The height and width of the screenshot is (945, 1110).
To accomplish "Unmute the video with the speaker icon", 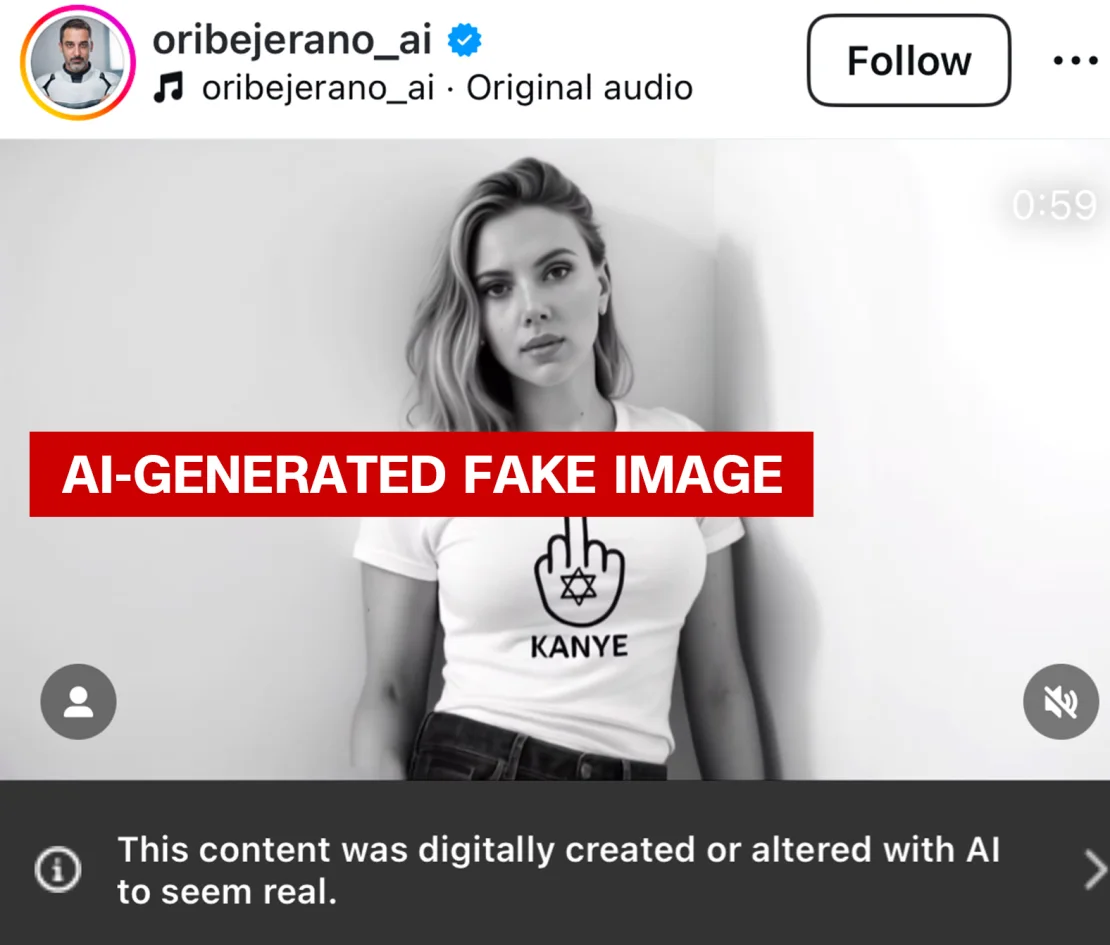I will pyautogui.click(x=1061, y=701).
